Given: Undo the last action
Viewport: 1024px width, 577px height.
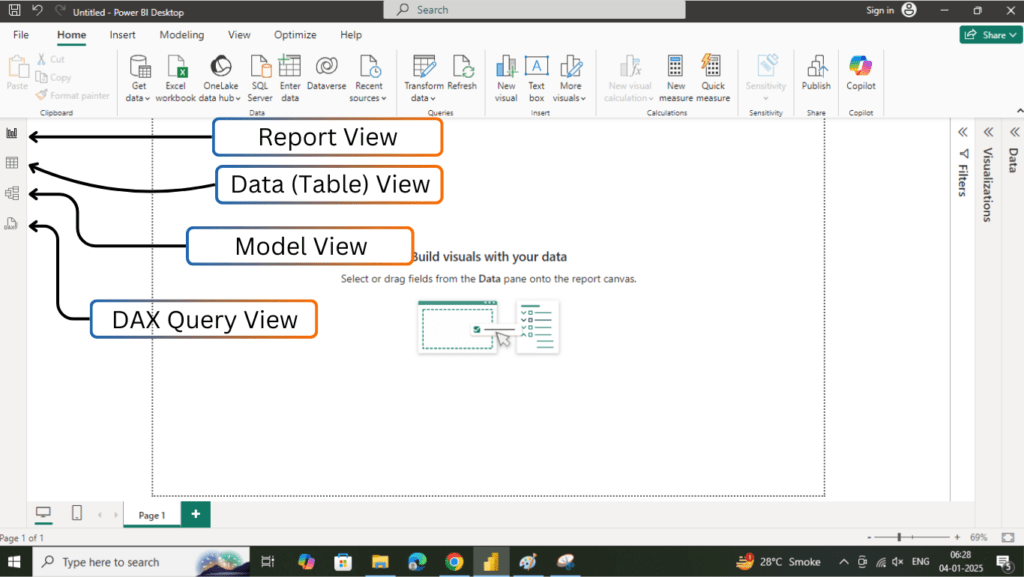Looking at the screenshot, I should [37, 10].
